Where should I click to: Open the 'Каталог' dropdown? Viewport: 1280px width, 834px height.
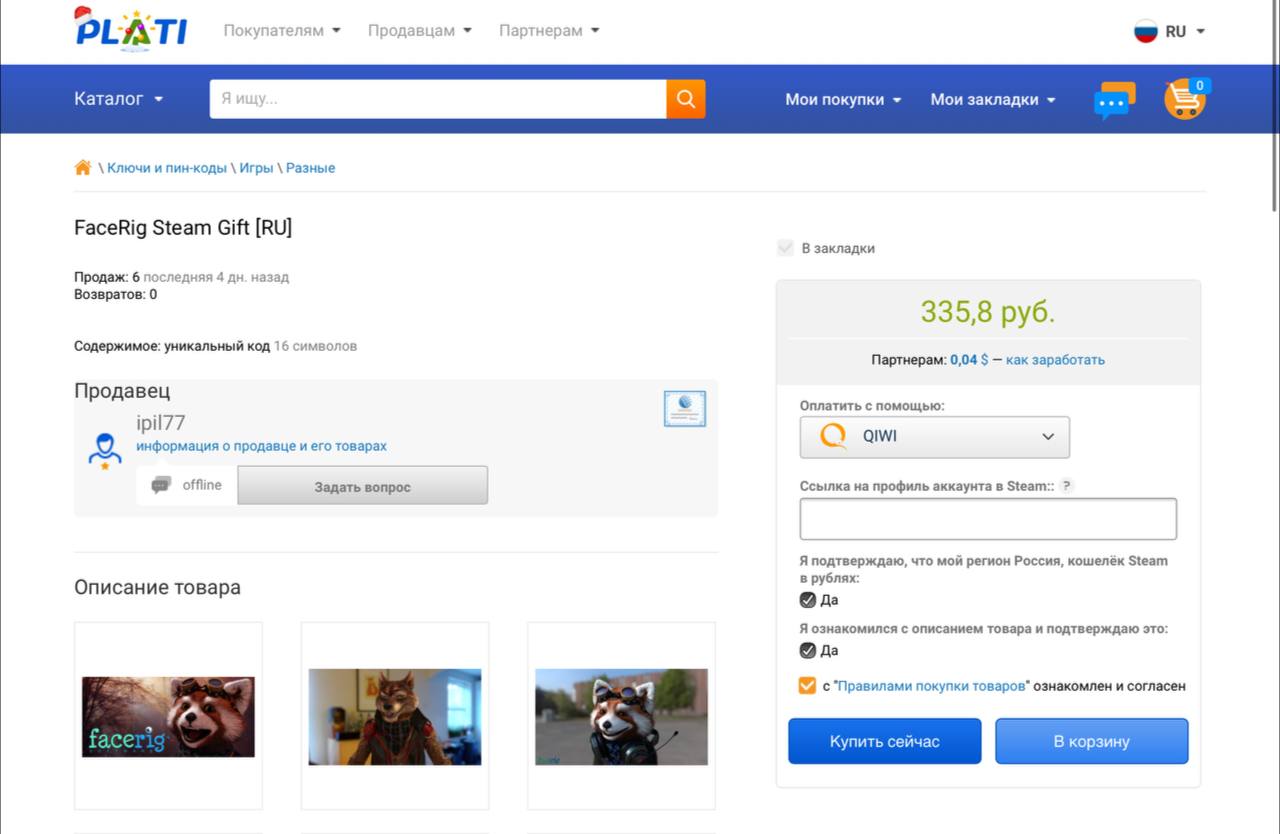118,99
